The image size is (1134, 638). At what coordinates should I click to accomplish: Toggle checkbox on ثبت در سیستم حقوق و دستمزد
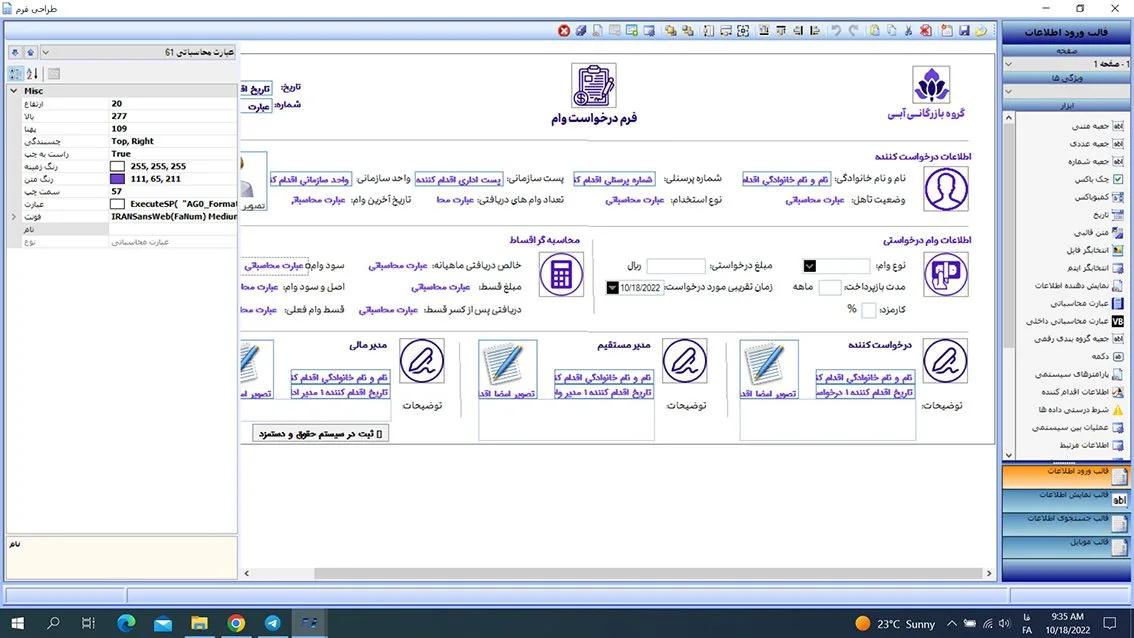pyautogui.click(x=381, y=434)
